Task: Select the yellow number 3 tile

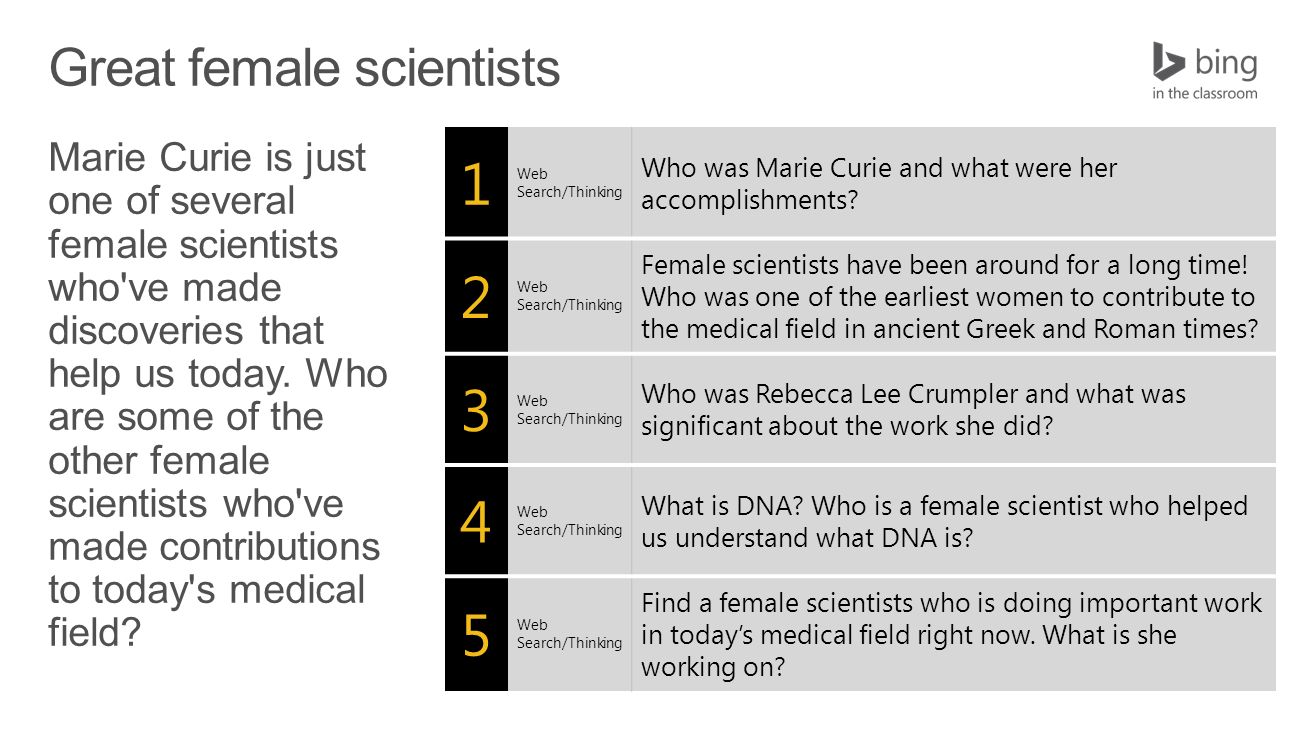Action: (476, 409)
